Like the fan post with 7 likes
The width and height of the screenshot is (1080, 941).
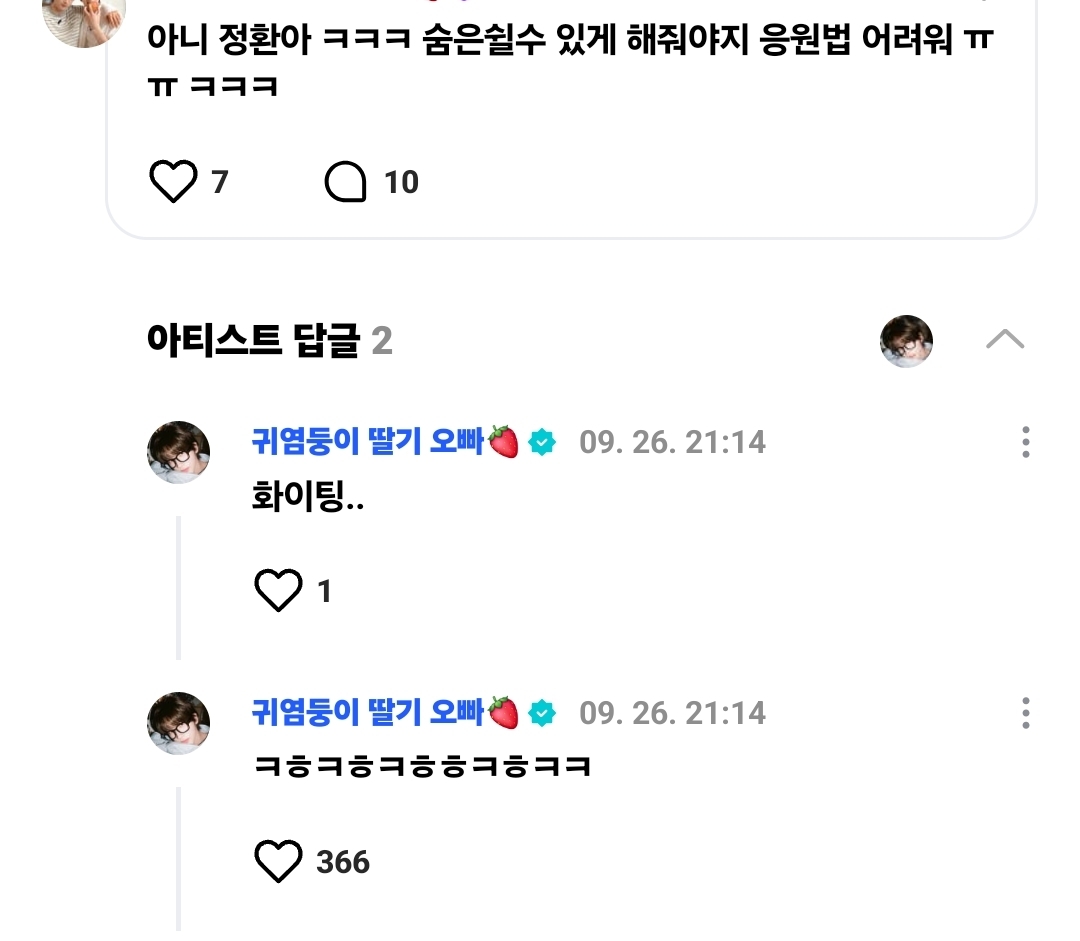point(174,183)
